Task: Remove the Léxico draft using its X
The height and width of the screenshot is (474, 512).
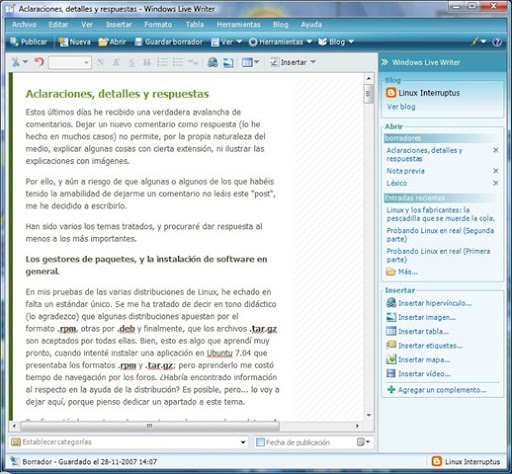Action: point(496,183)
